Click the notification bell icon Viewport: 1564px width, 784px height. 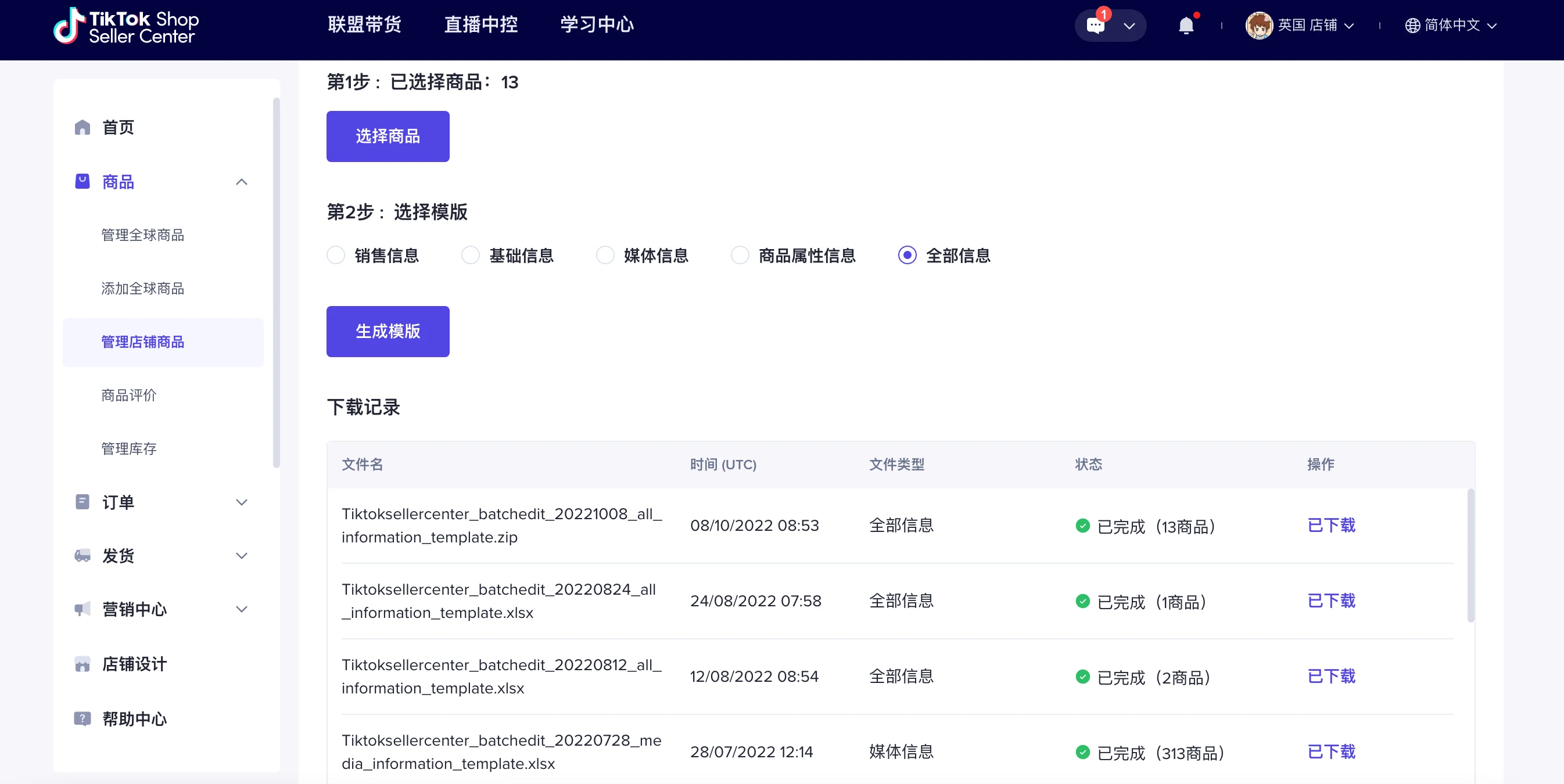pos(1187,26)
